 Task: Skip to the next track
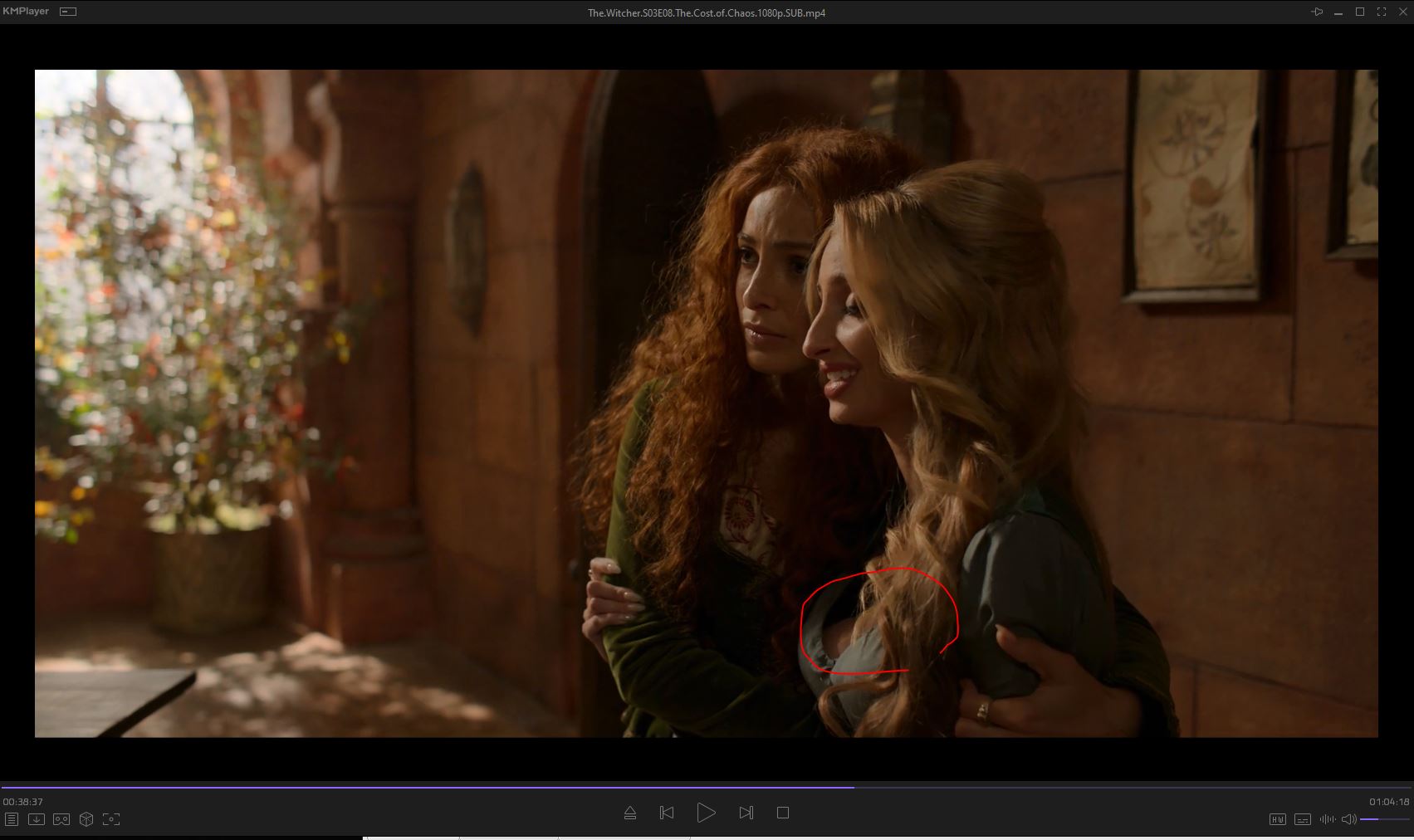pos(746,813)
